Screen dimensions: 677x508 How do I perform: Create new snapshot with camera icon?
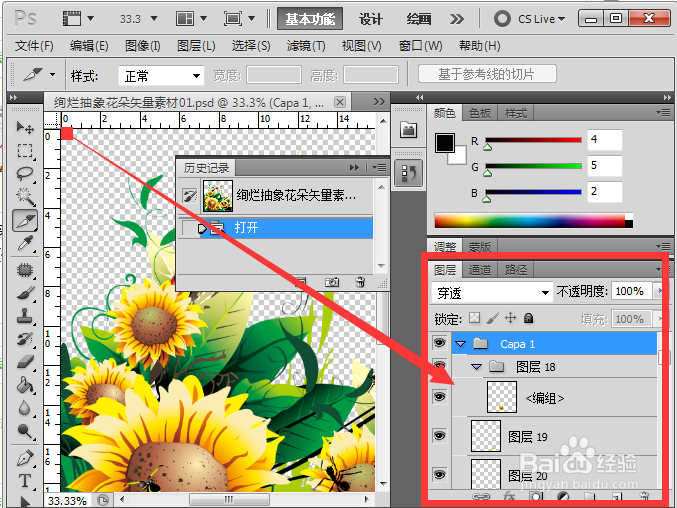click(x=332, y=282)
